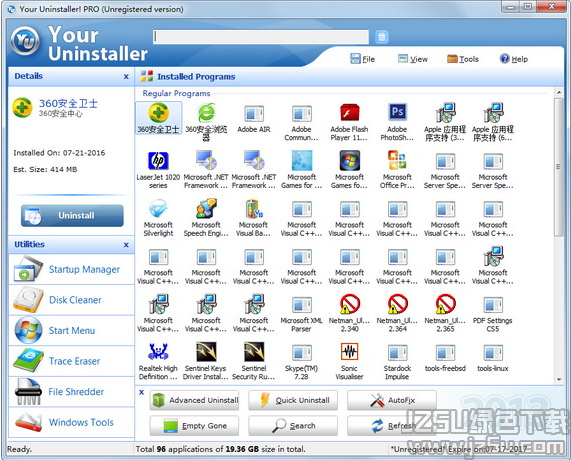The width and height of the screenshot is (571, 460).
Task: Click the Quick Uninstall button
Action: click(x=293, y=400)
